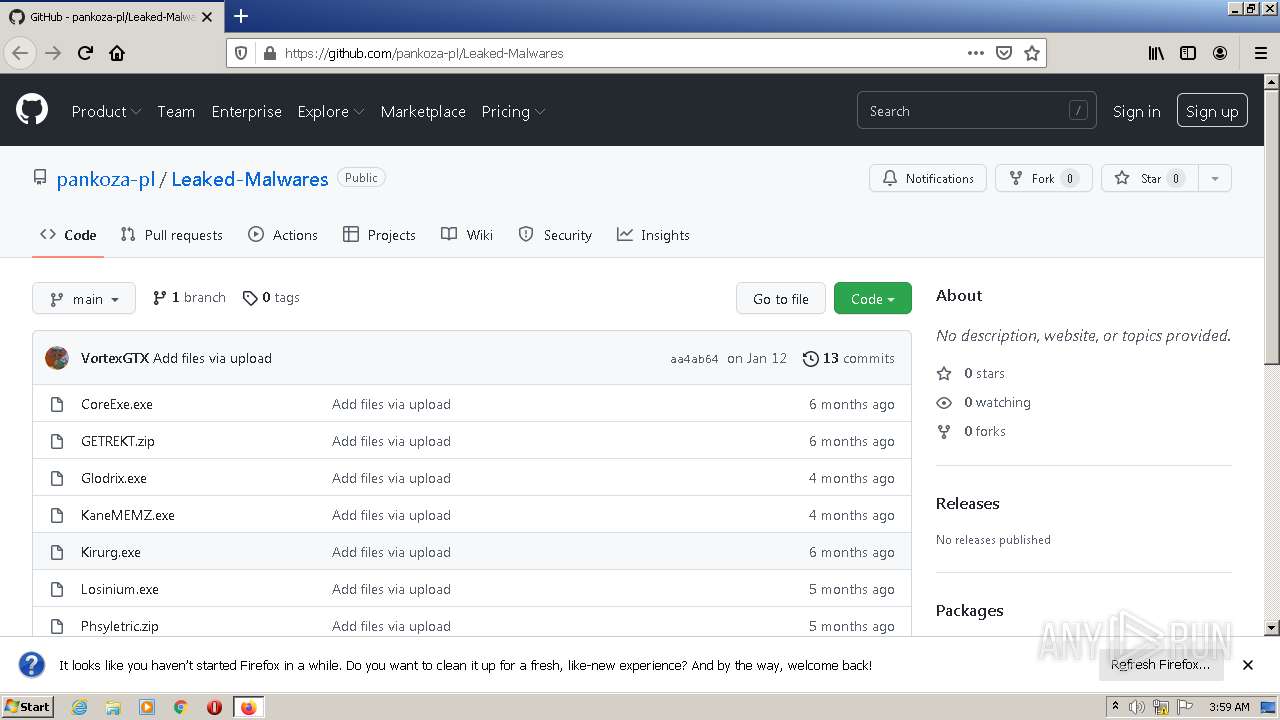Launch Internet Explorer from the taskbar

(79, 707)
